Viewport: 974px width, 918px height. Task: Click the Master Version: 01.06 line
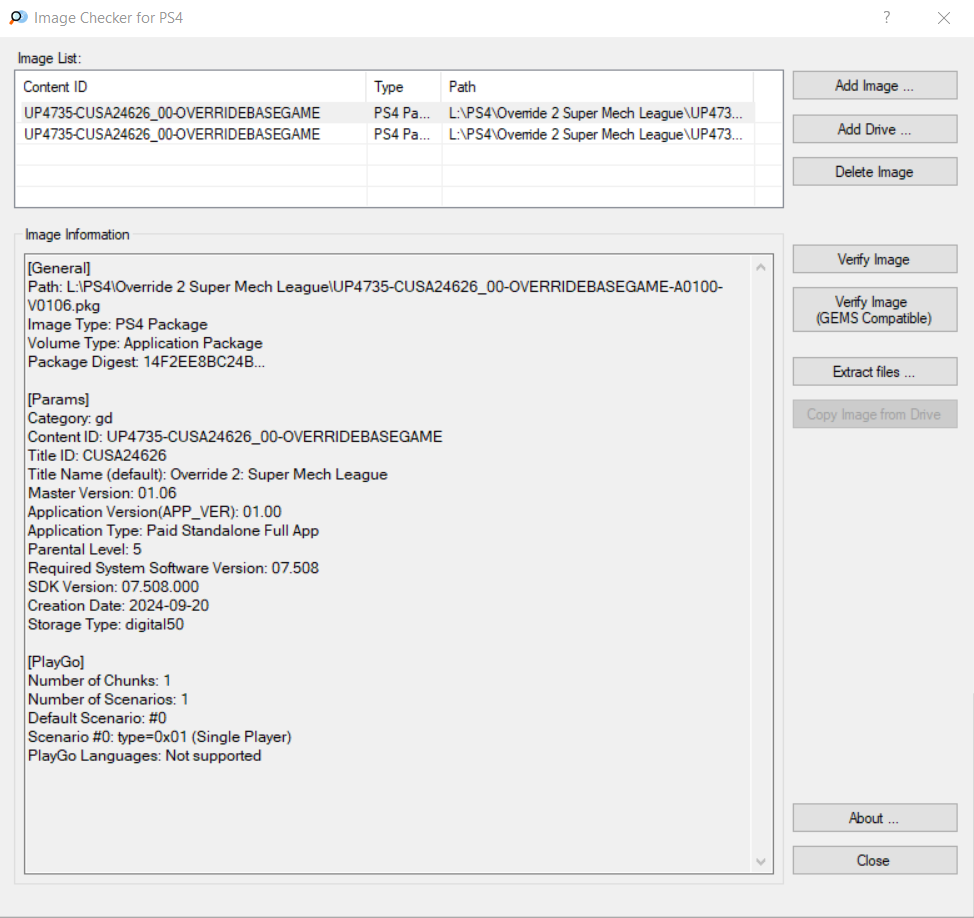[x=102, y=493]
